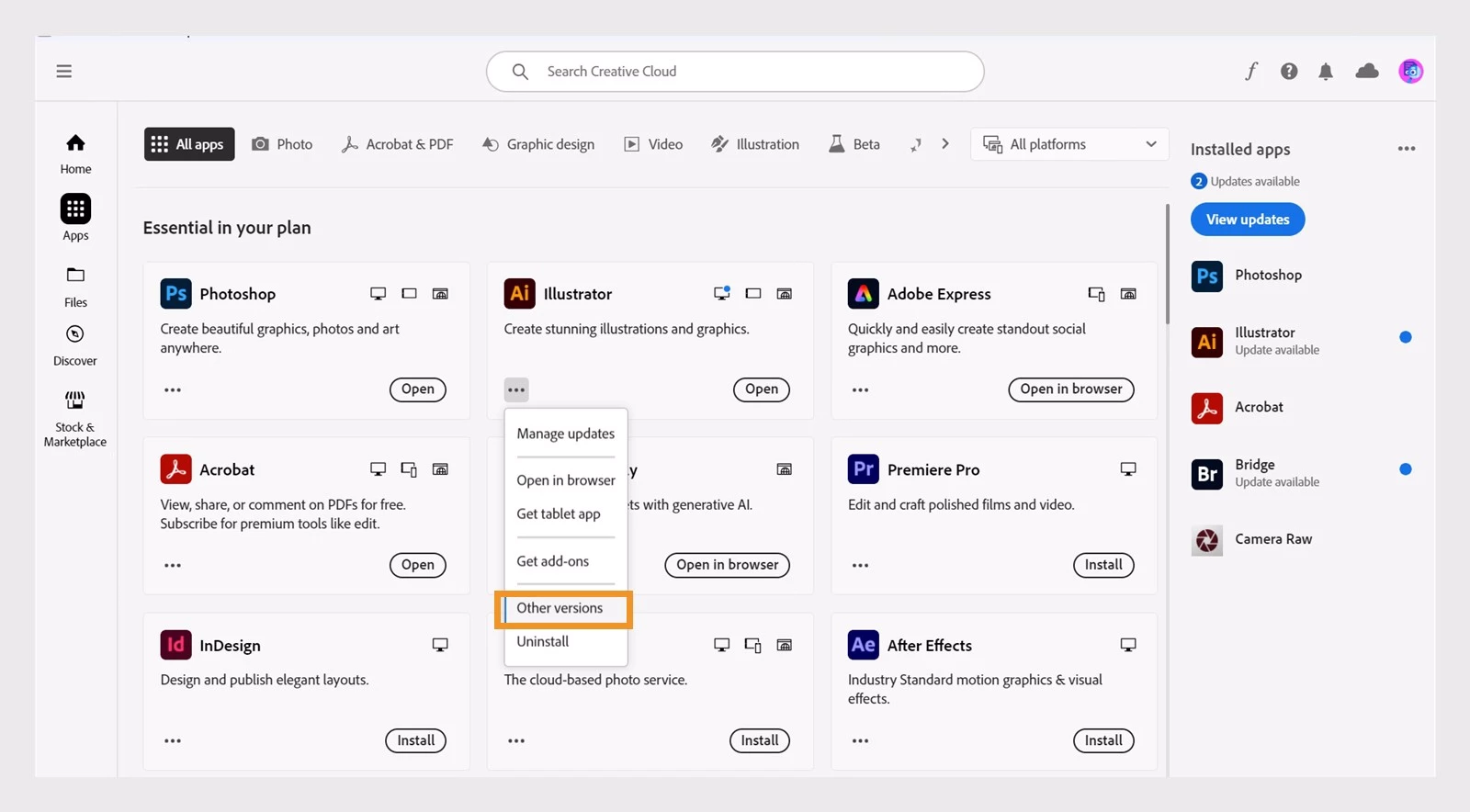Click the apps list vertical scrollbar
This screenshot has height=812, width=1470.
coord(1168,265)
